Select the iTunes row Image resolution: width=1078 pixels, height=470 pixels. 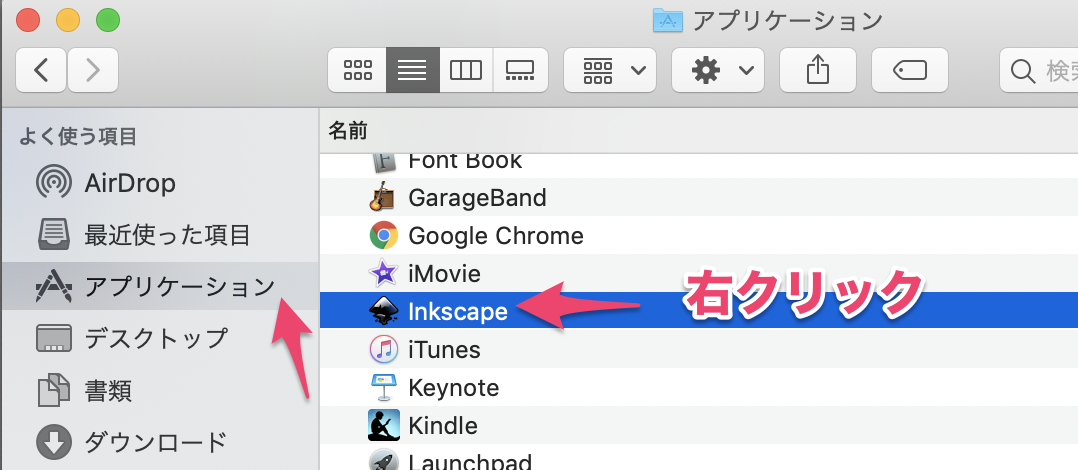[699, 349]
